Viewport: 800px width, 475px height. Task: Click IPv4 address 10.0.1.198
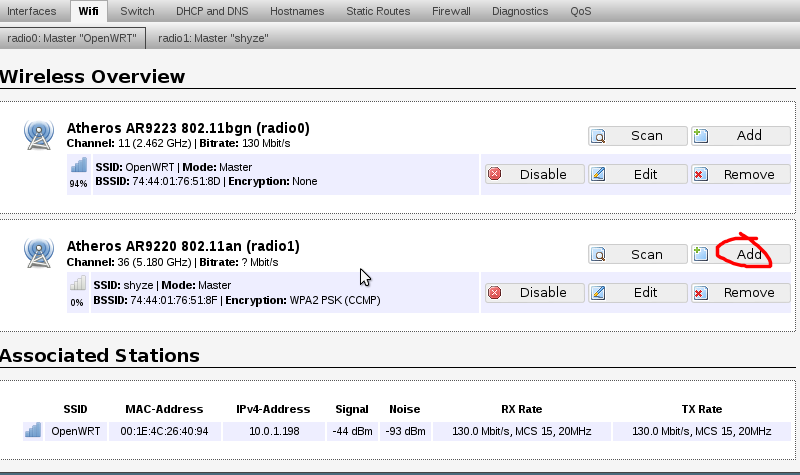274,431
